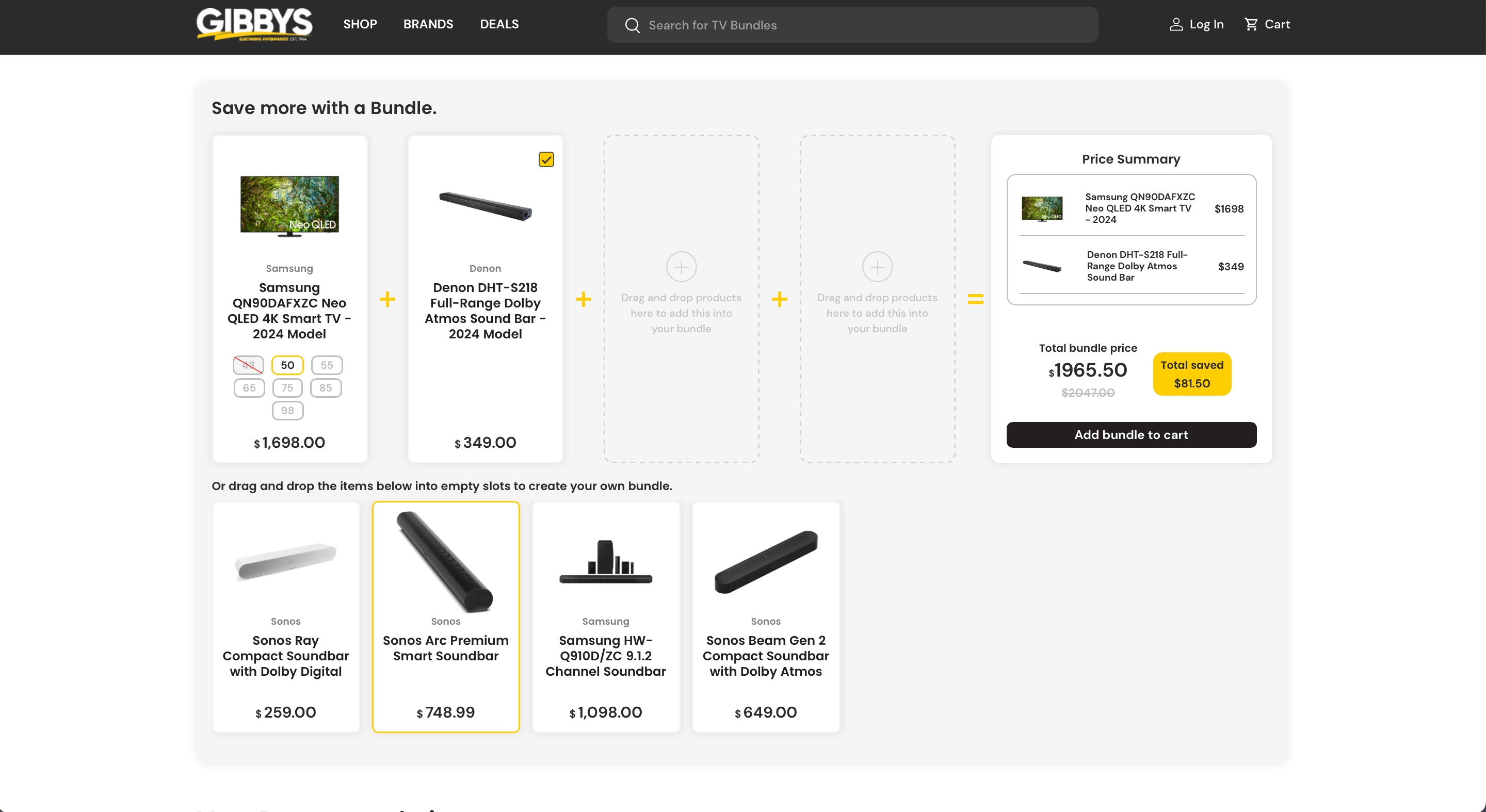
Task: Click the $1,098.00 Samsung soundbar price
Action: point(606,713)
